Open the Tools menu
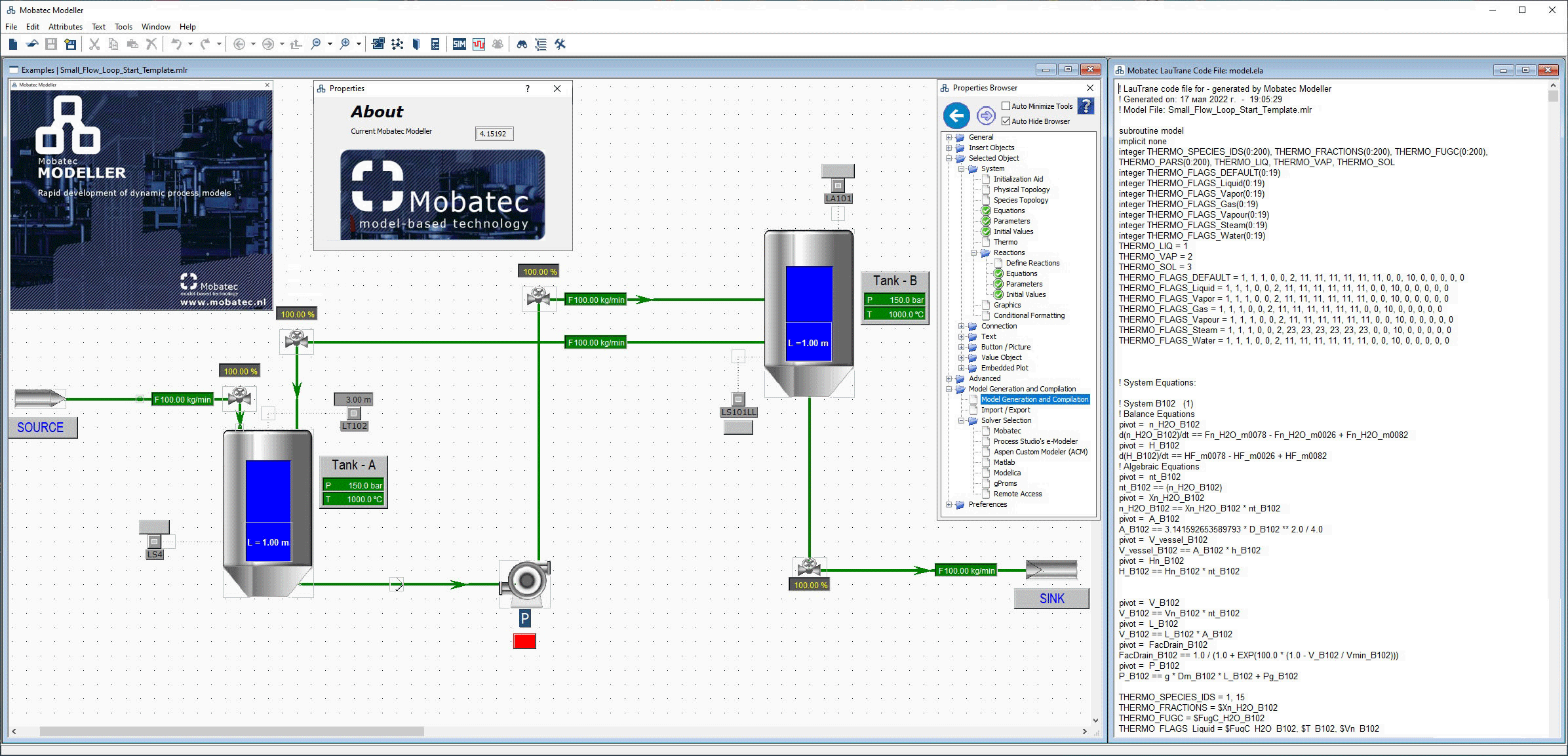Image resolution: width=1568 pixels, height=756 pixels. [123, 27]
